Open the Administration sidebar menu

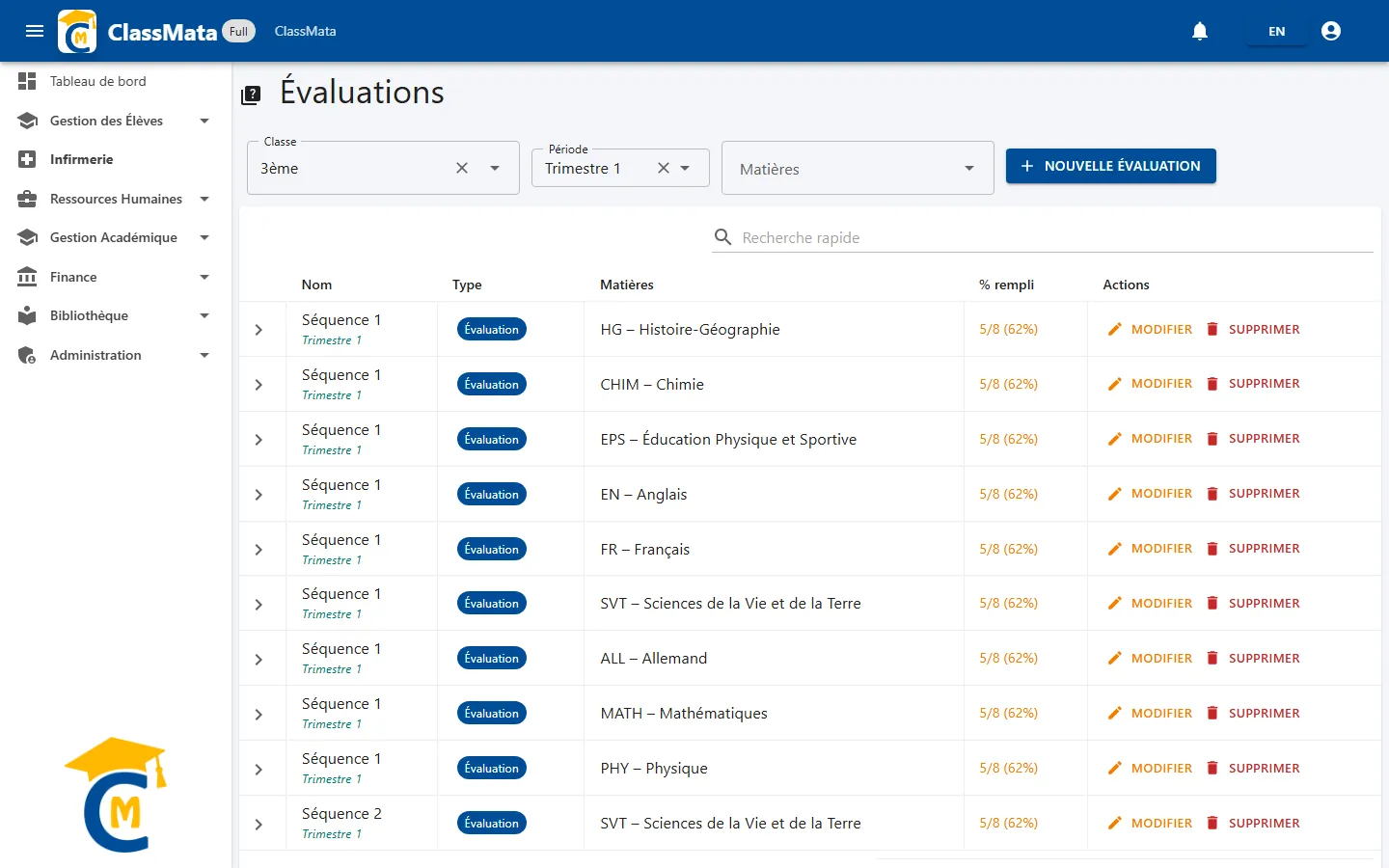(x=116, y=355)
